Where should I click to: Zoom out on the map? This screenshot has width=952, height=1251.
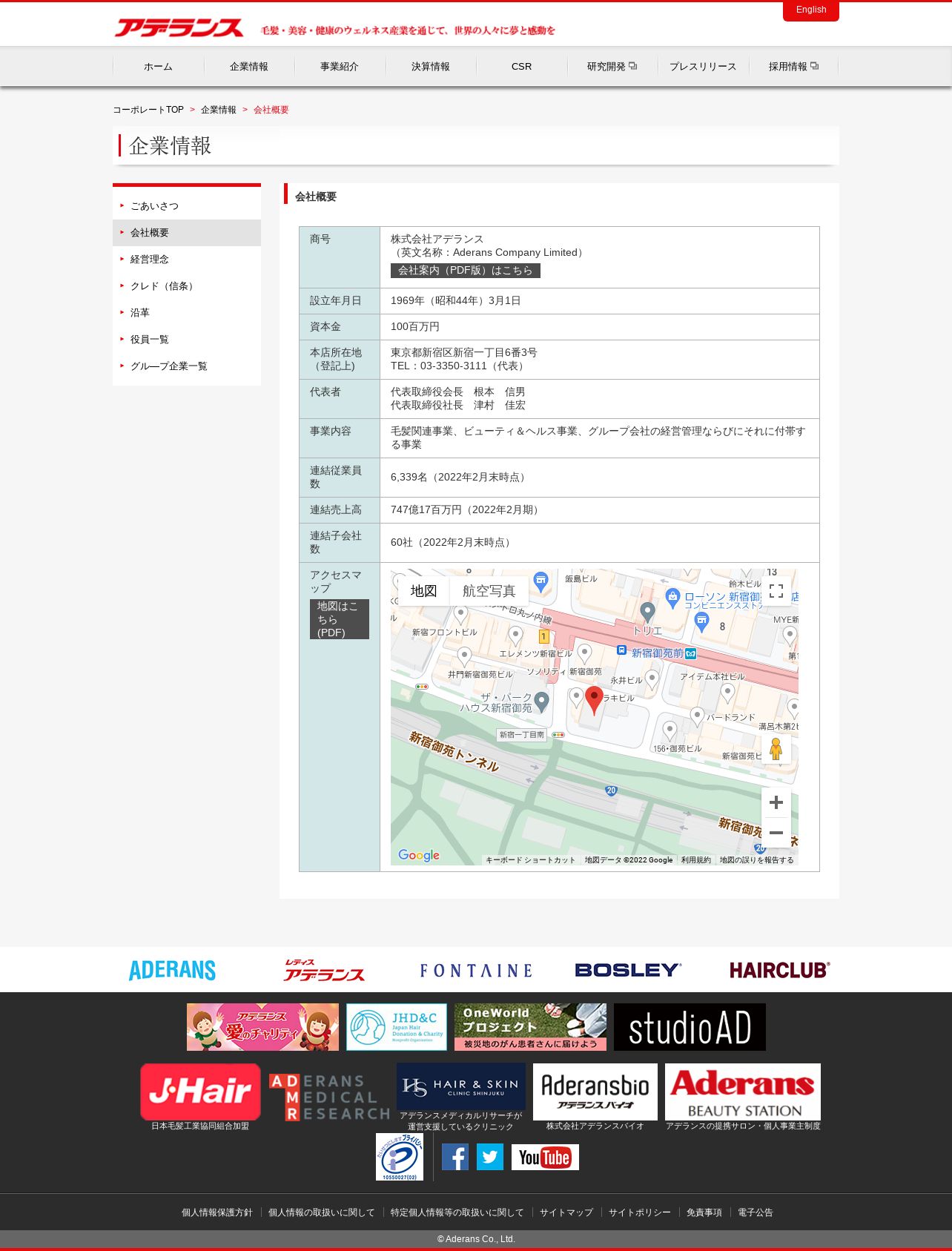(x=776, y=833)
